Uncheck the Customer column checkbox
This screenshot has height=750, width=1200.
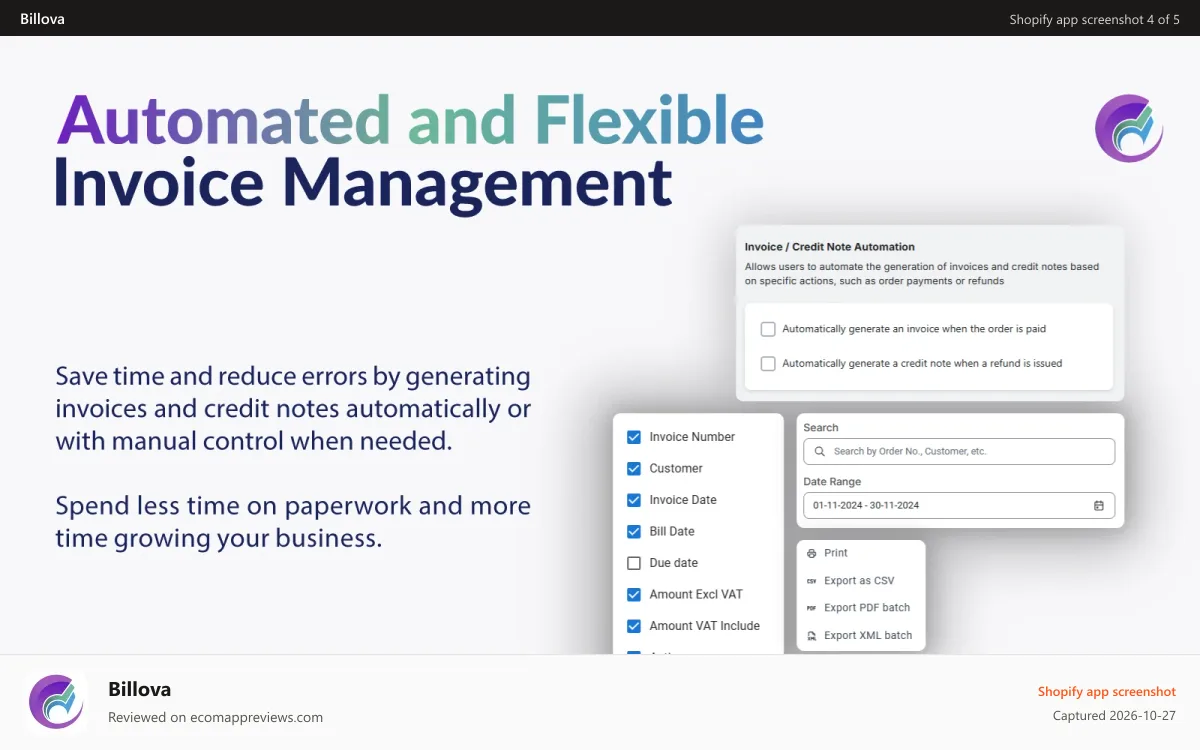pos(633,469)
